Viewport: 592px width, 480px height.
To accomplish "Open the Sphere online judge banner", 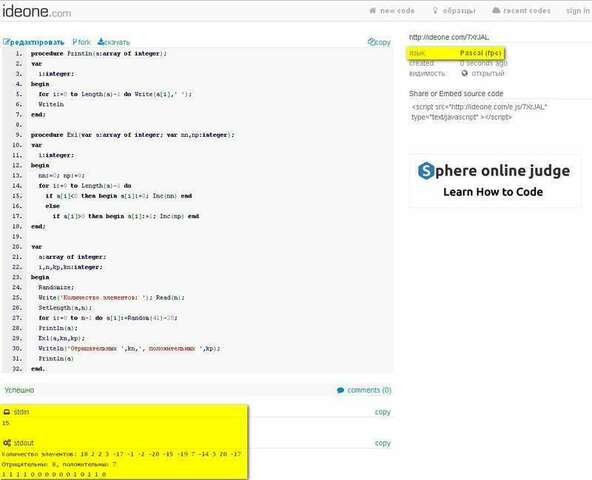I will (x=494, y=180).
